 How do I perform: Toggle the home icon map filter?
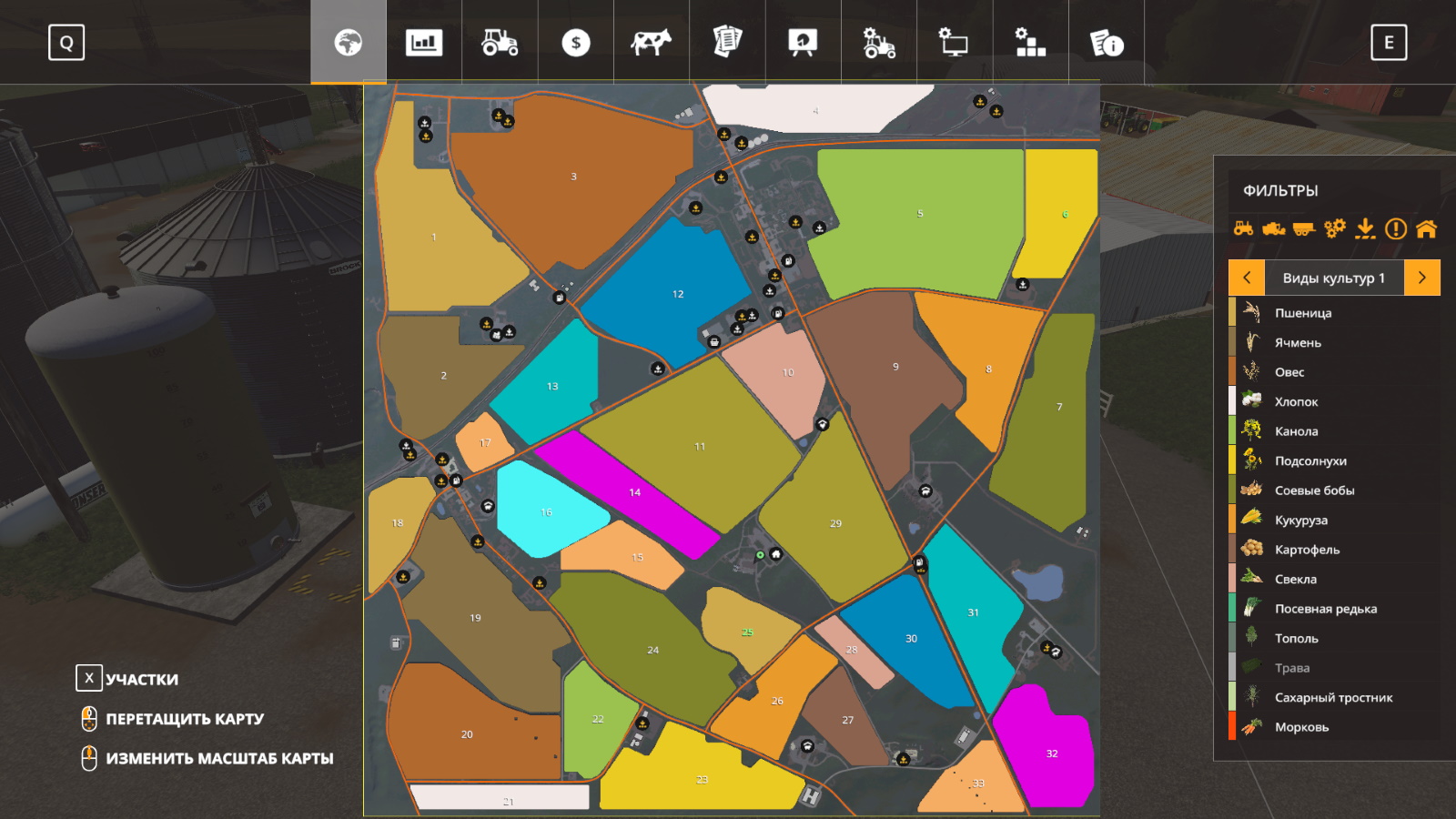(1426, 228)
